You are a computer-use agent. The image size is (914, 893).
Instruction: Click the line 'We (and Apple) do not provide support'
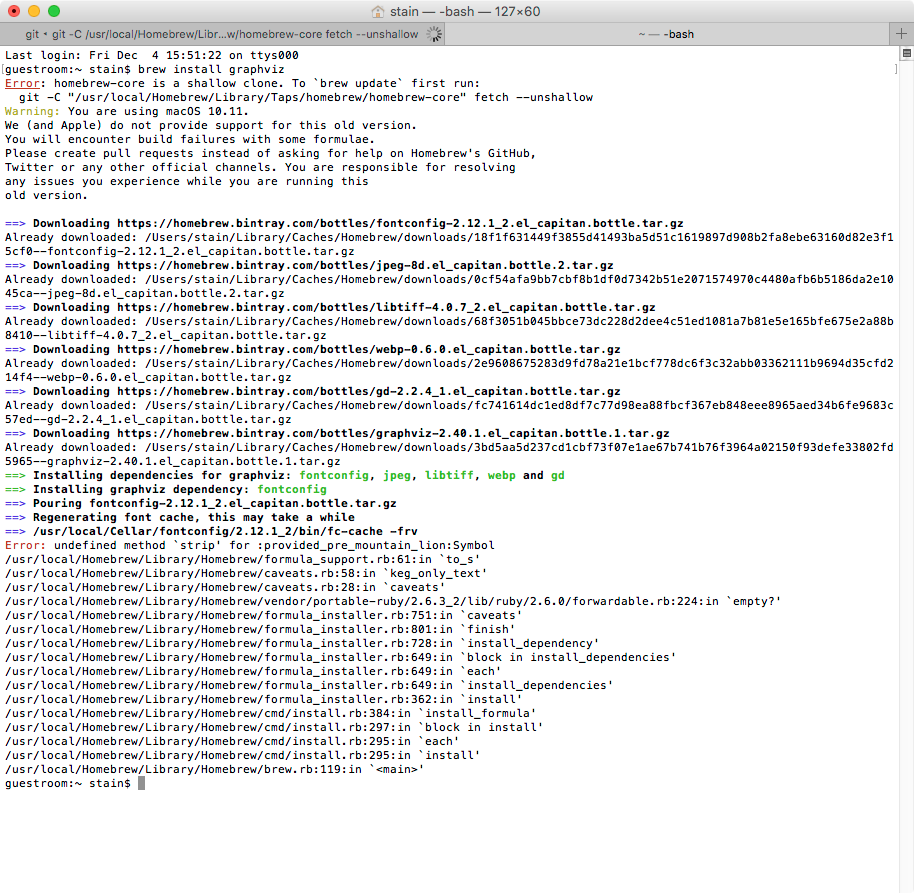pos(210,125)
